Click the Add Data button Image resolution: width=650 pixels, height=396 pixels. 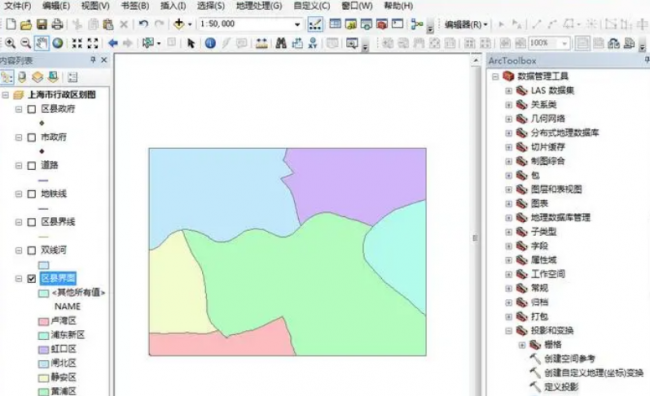coord(179,24)
